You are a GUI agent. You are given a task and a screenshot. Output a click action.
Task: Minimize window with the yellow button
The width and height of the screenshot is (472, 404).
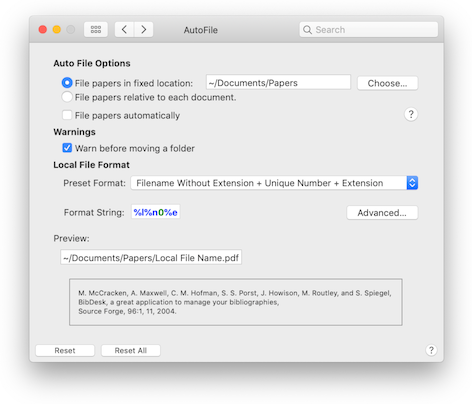tap(57, 30)
